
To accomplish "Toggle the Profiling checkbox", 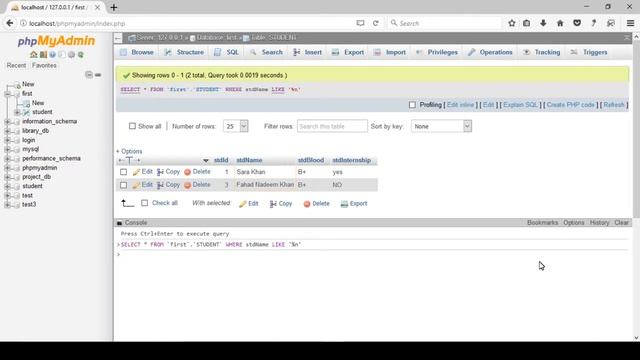I will point(412,105).
